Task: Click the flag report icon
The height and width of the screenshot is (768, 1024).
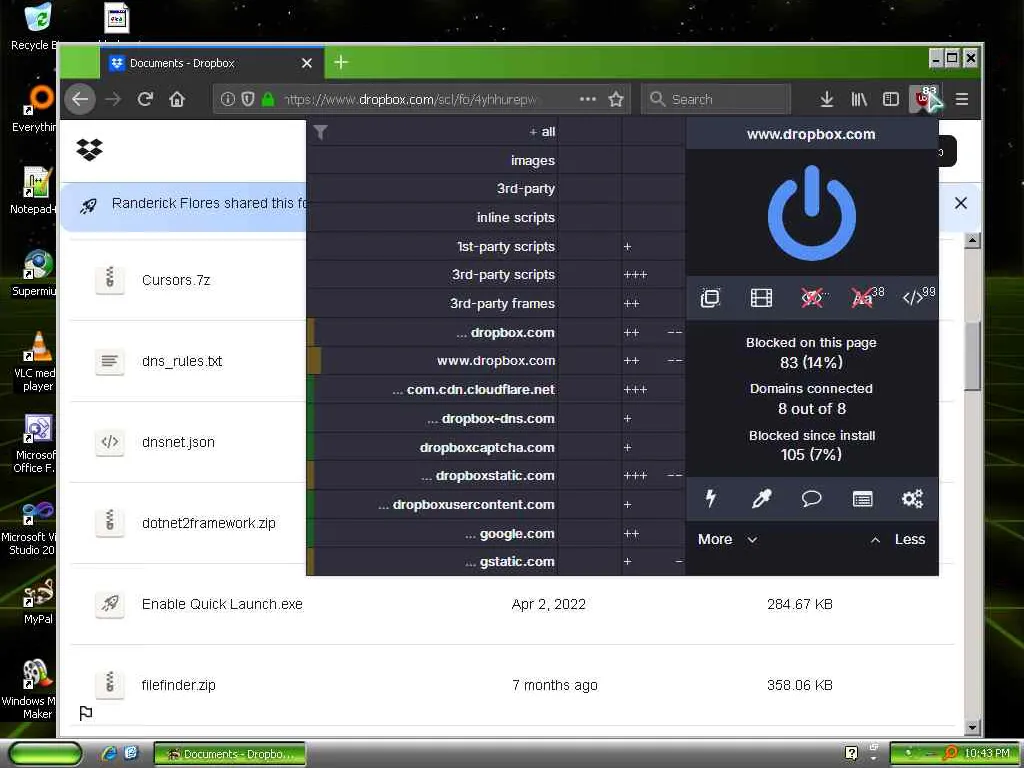Action: point(86,713)
